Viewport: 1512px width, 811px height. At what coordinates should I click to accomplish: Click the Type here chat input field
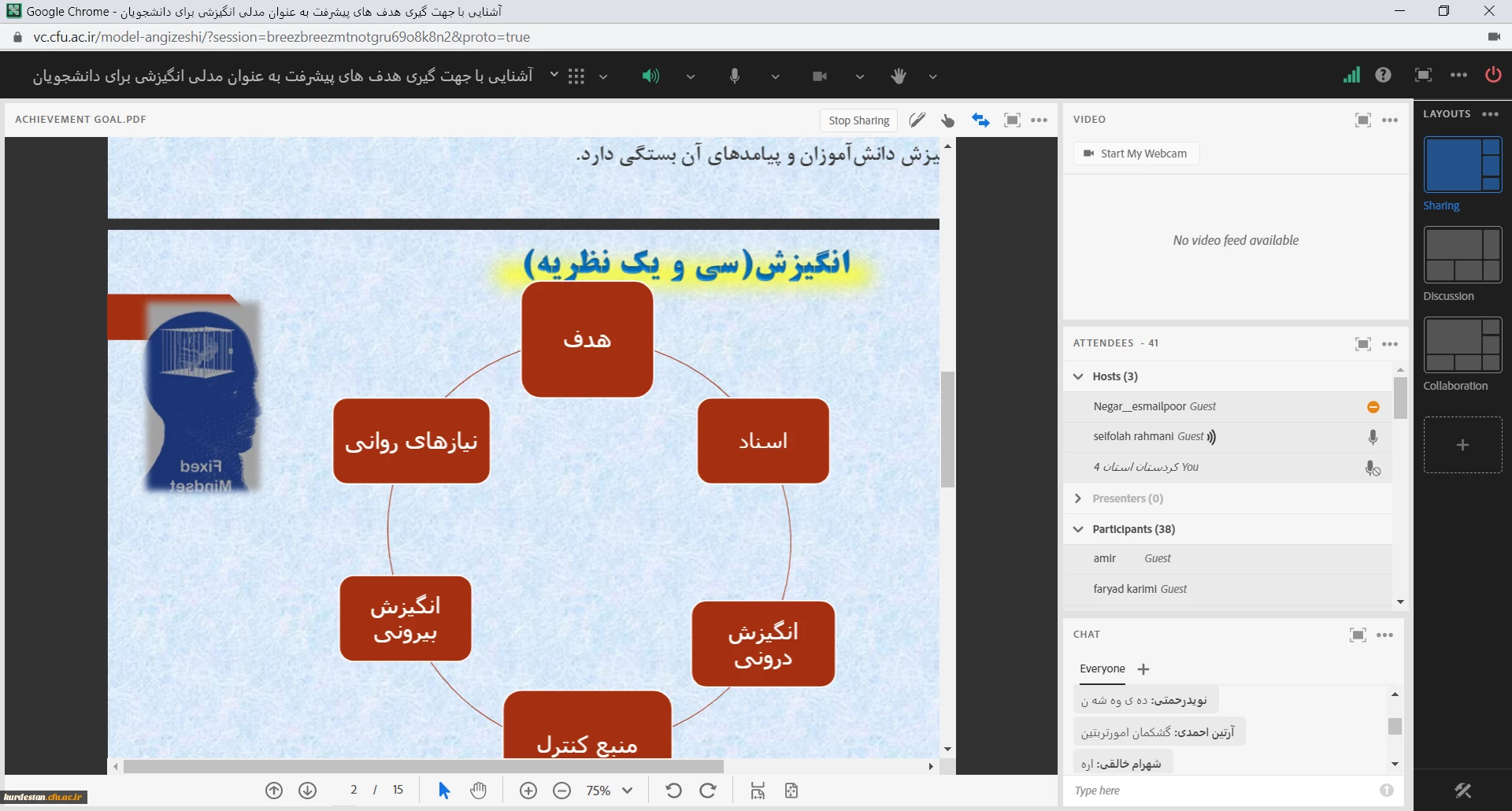(x=1221, y=791)
